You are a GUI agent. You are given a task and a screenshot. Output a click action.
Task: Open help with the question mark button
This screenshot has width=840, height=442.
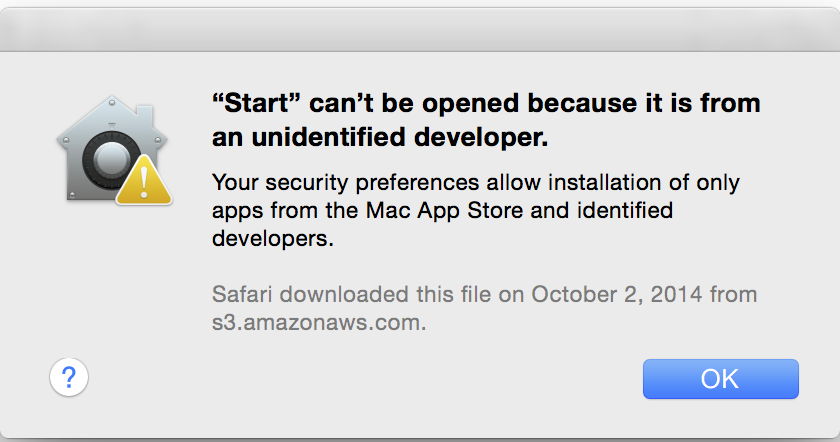pyautogui.click(x=69, y=377)
